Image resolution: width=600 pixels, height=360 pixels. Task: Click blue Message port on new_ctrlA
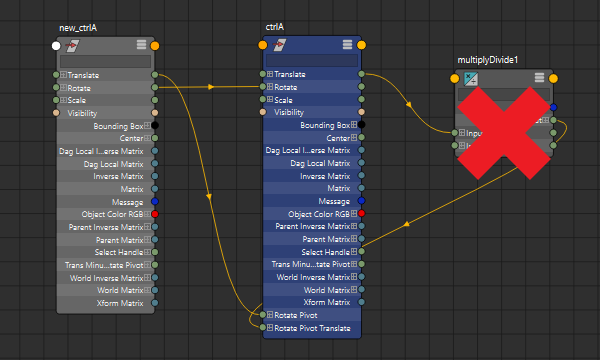(x=155, y=201)
